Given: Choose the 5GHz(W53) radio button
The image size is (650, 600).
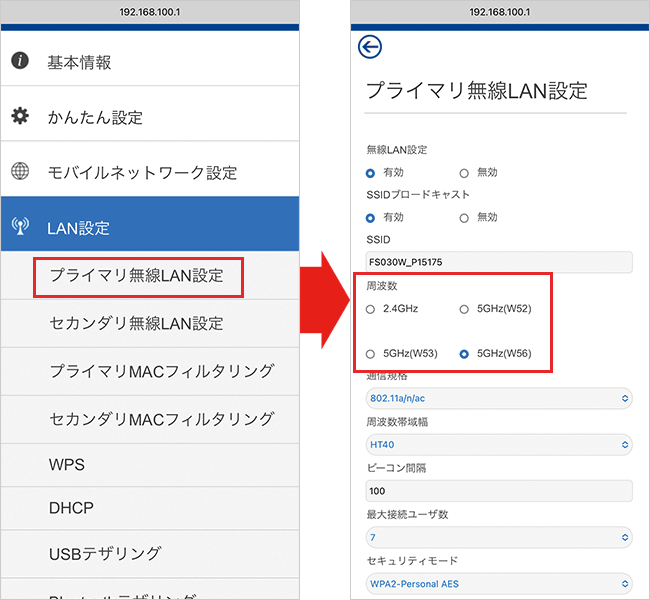Looking at the screenshot, I should 371,354.
